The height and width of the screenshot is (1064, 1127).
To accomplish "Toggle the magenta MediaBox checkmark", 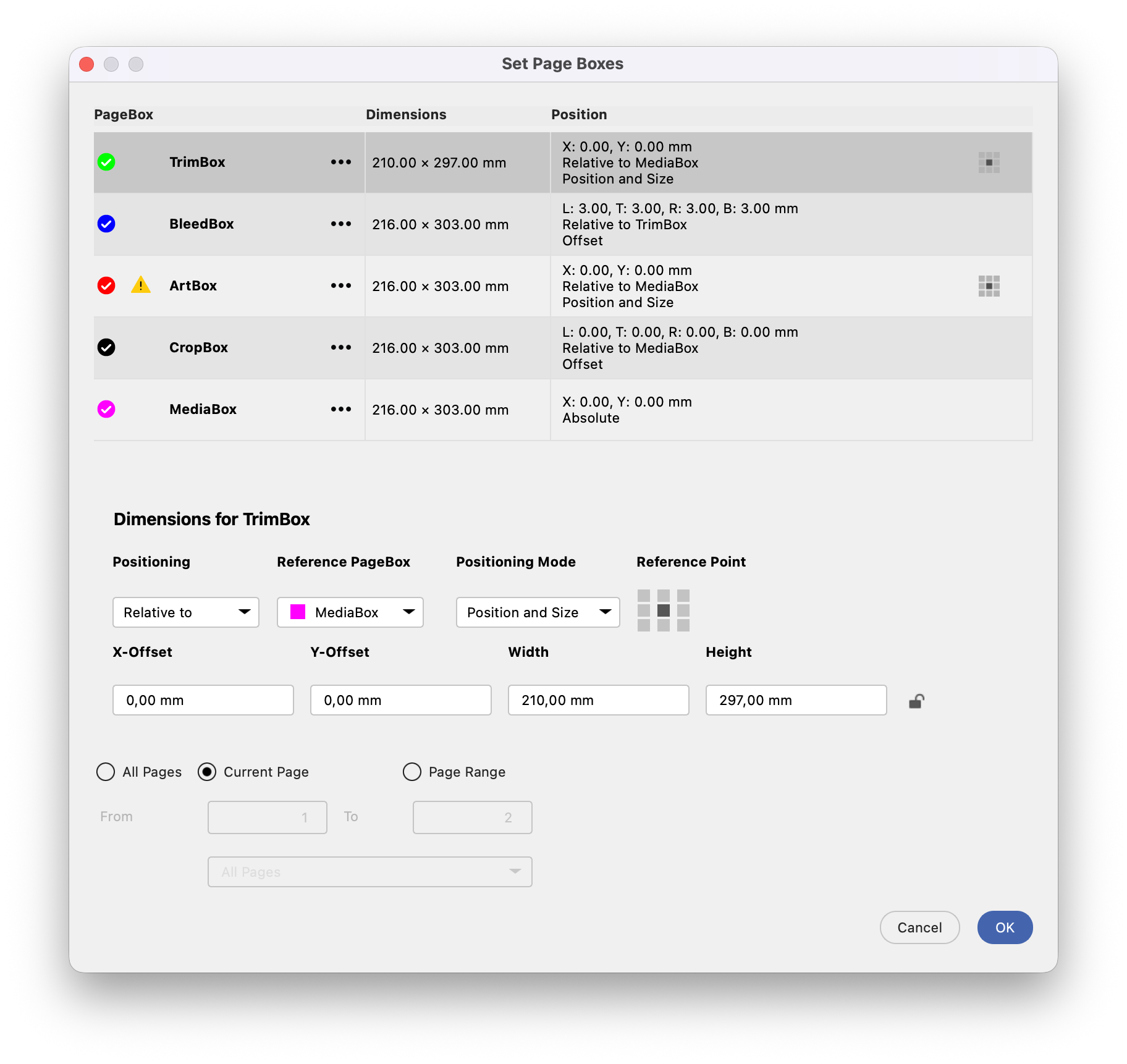I will (x=106, y=409).
